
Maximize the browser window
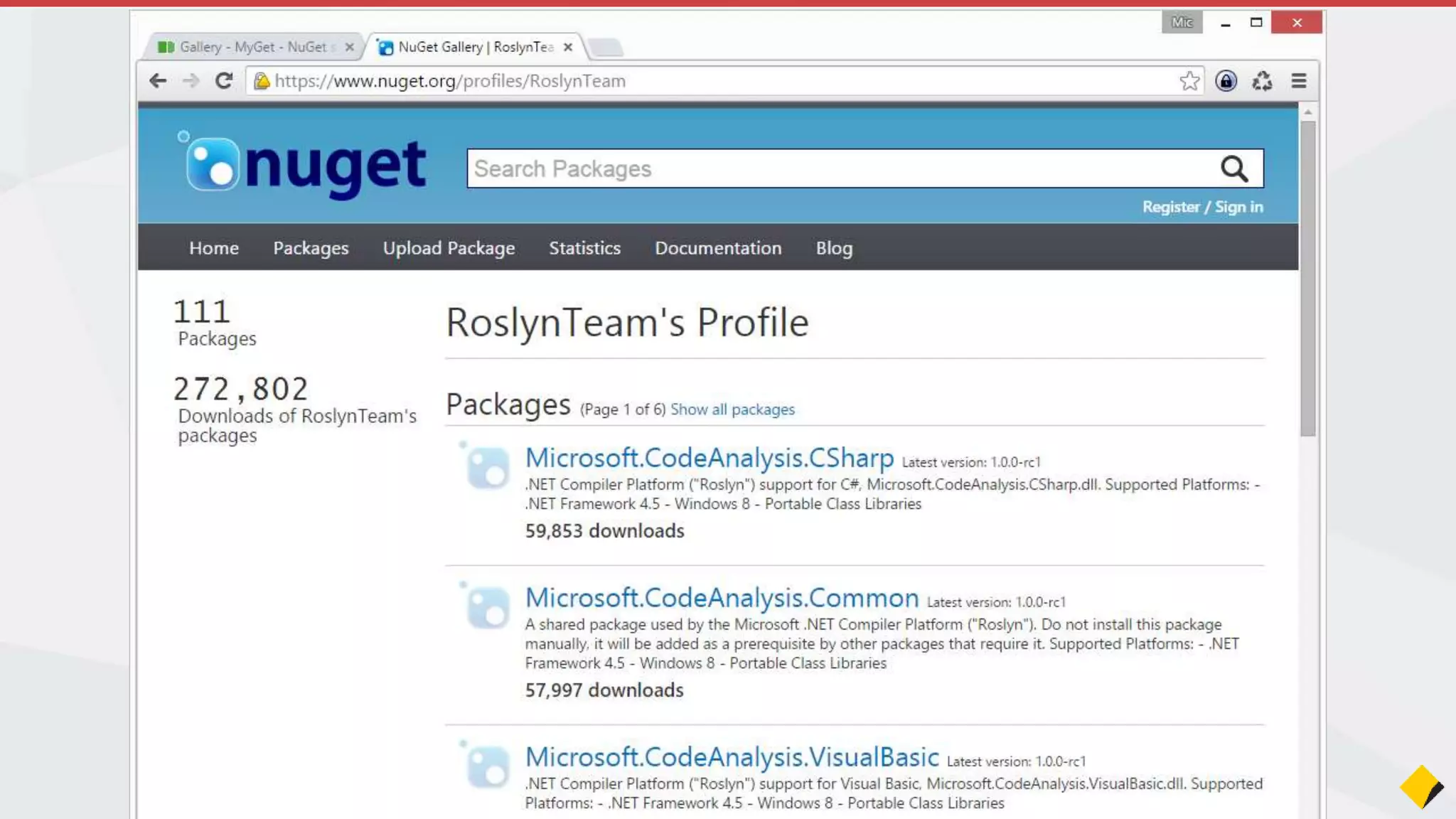[1256, 23]
